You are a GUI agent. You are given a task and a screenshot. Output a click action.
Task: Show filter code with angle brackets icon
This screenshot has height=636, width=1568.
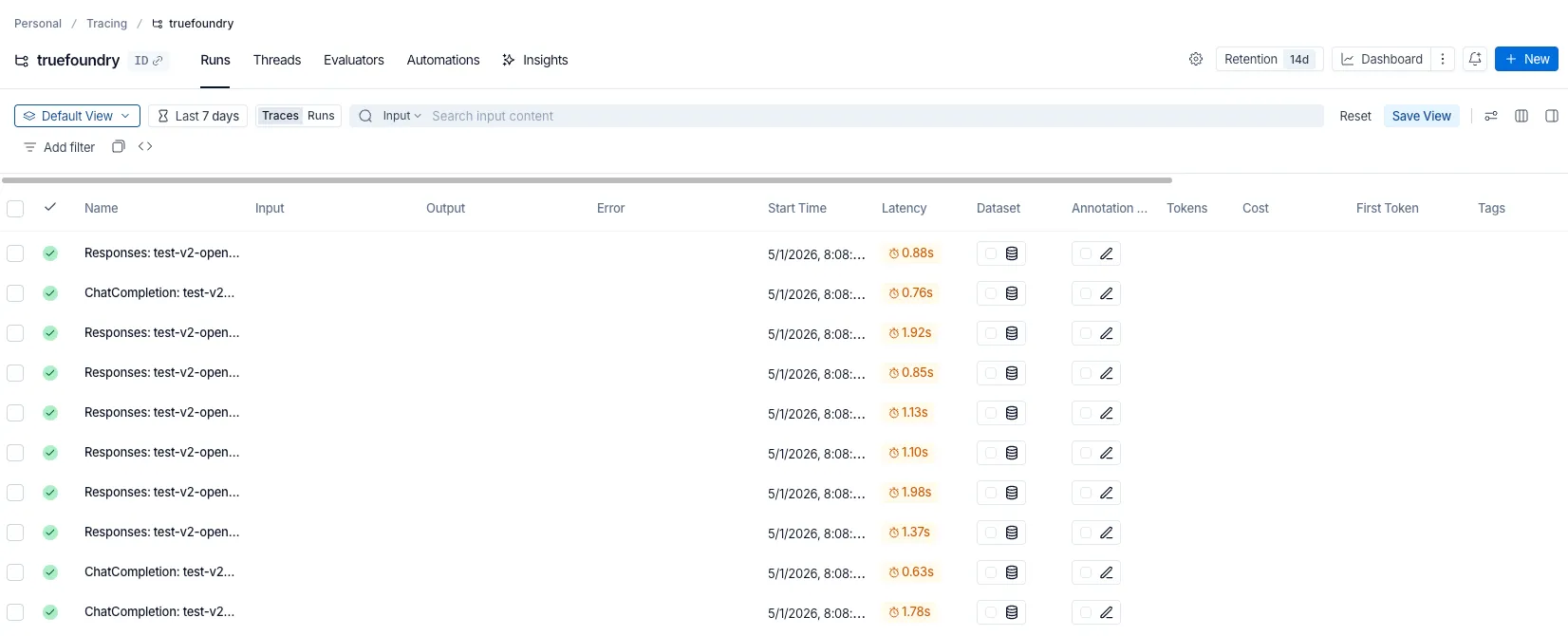click(x=145, y=146)
